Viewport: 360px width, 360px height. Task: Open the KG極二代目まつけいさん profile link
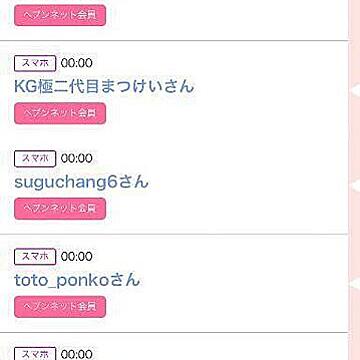click(104, 86)
